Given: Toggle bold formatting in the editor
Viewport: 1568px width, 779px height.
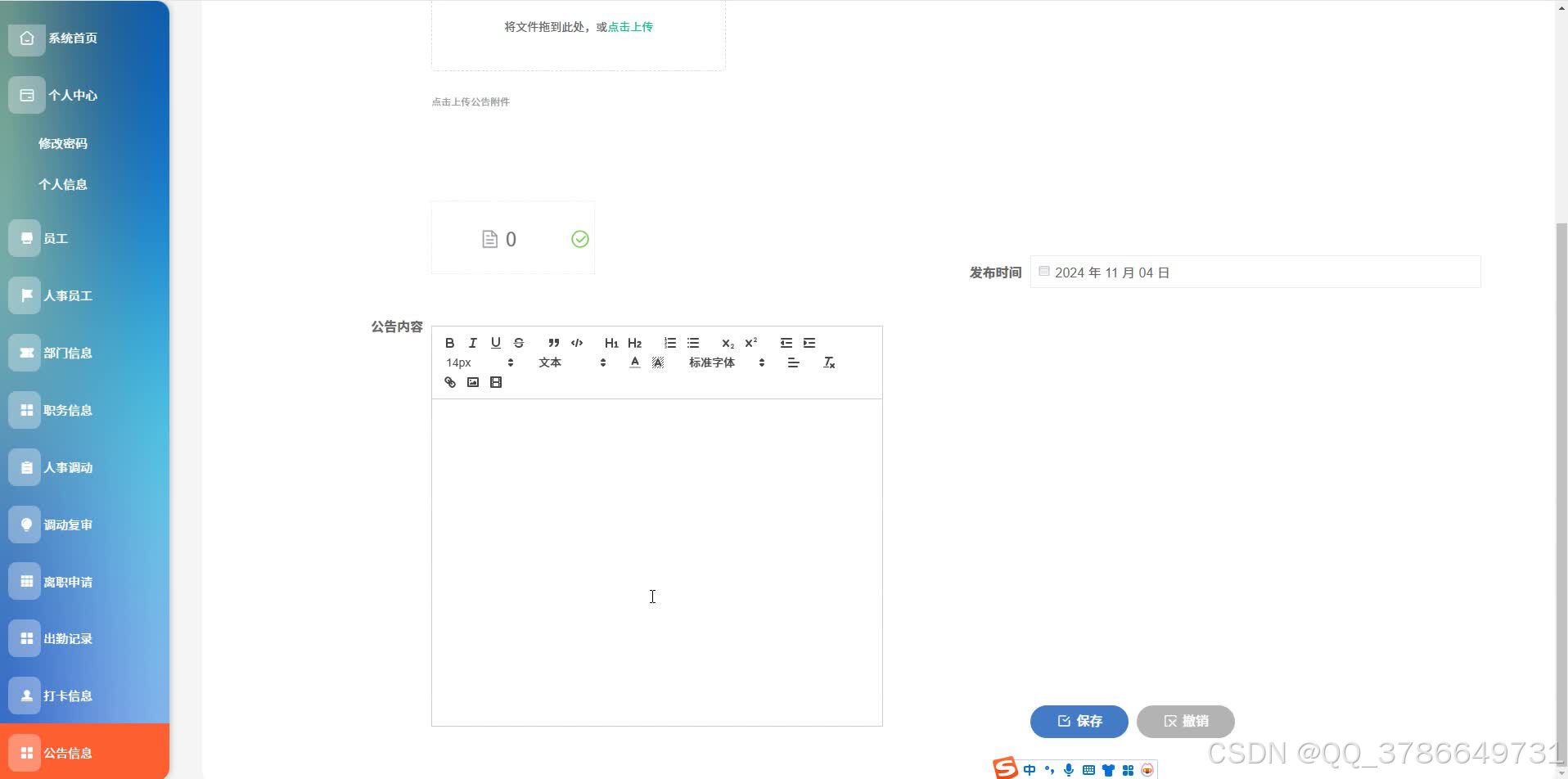Looking at the screenshot, I should [x=450, y=343].
